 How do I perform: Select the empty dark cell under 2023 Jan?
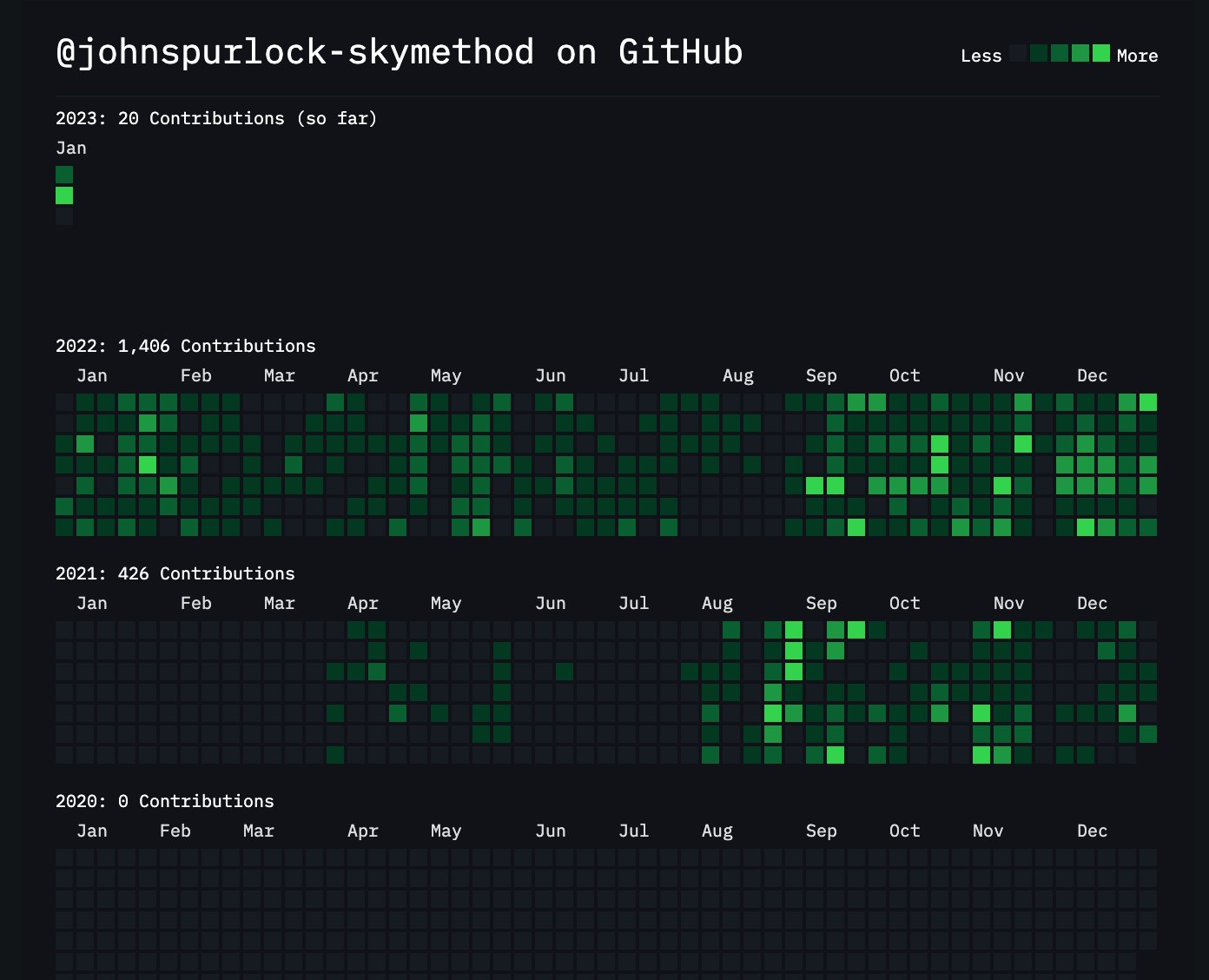64,216
